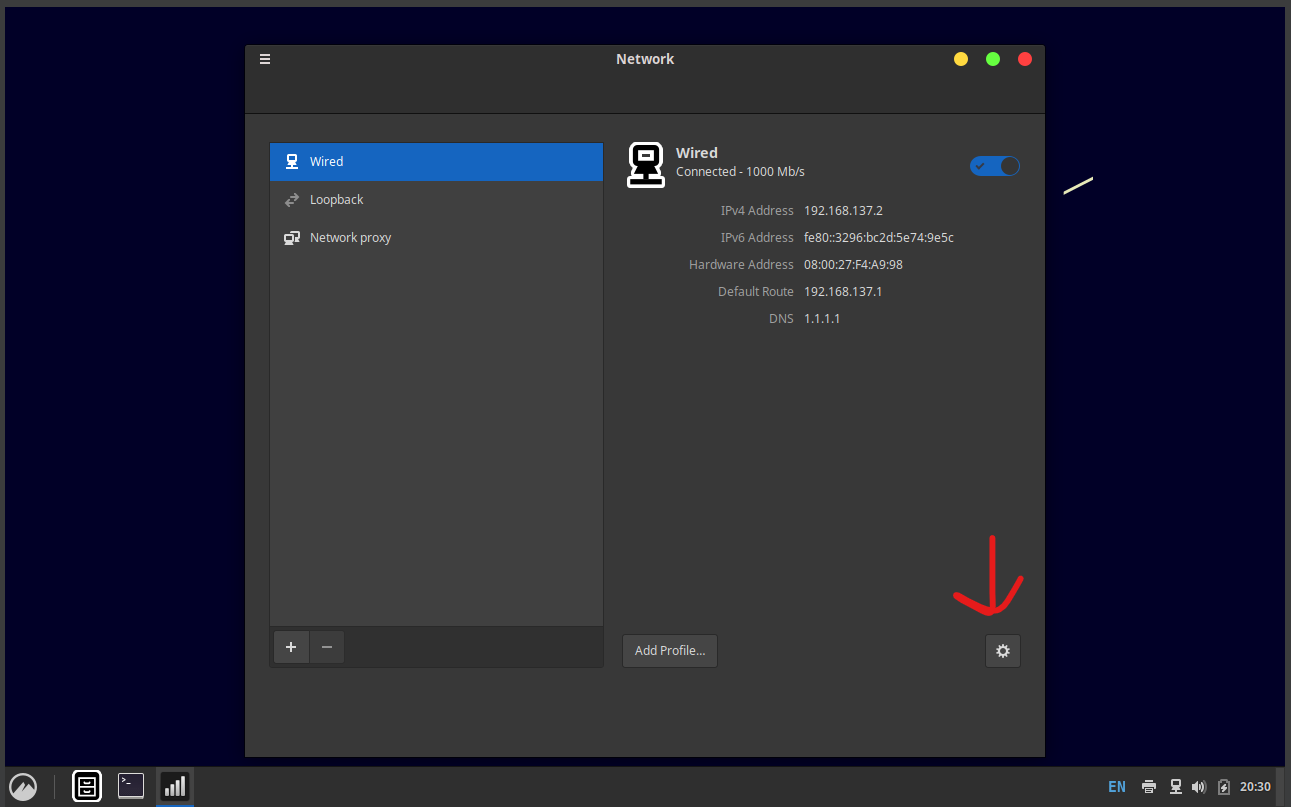Image resolution: width=1291 pixels, height=807 pixels.
Task: Launch the terminal from the taskbar
Action: (131, 786)
